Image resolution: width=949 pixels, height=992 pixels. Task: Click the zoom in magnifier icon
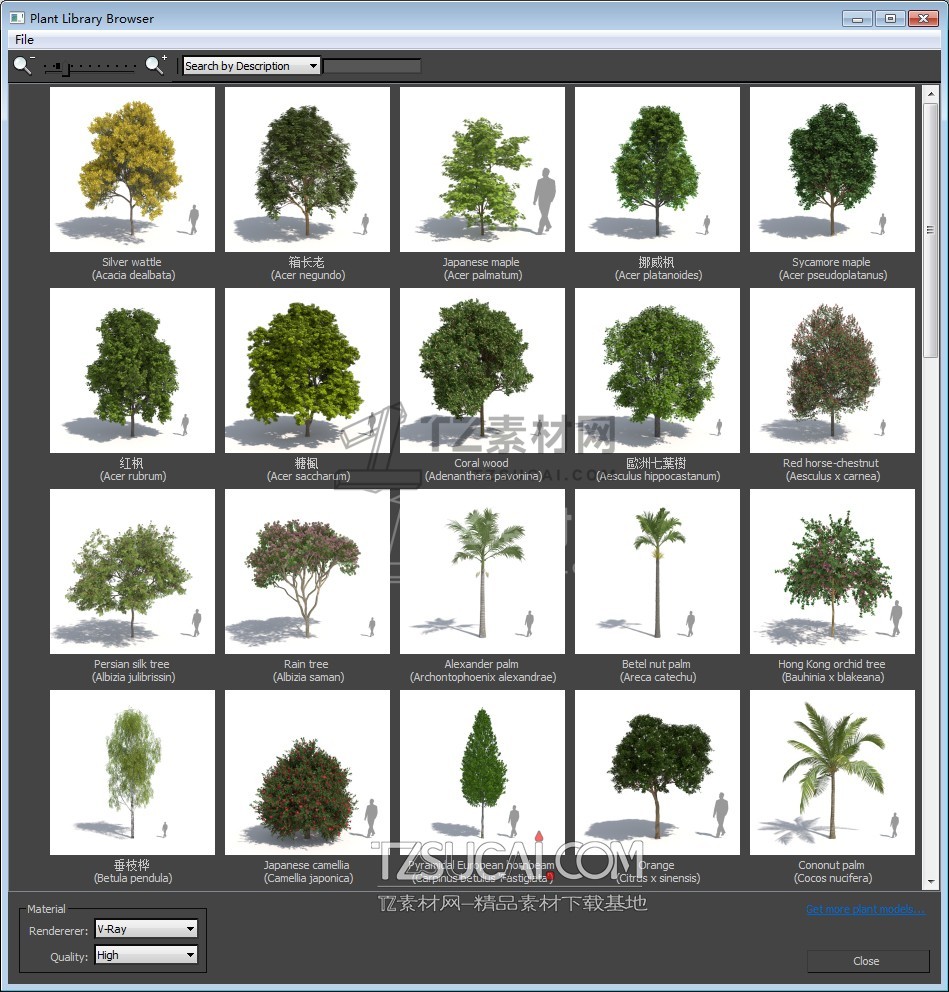[x=156, y=65]
